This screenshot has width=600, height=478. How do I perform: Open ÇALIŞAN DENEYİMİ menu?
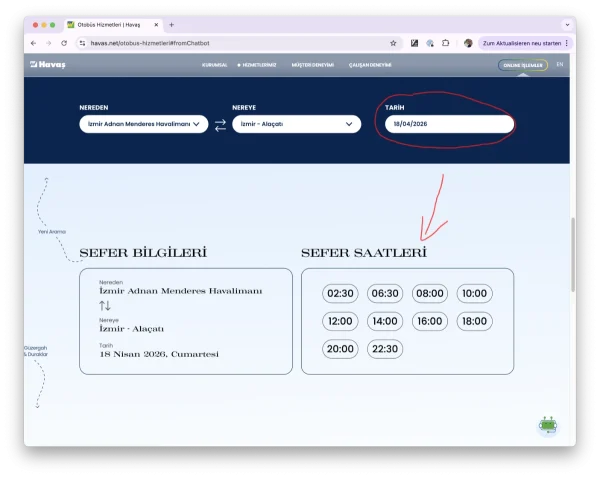[x=370, y=65]
